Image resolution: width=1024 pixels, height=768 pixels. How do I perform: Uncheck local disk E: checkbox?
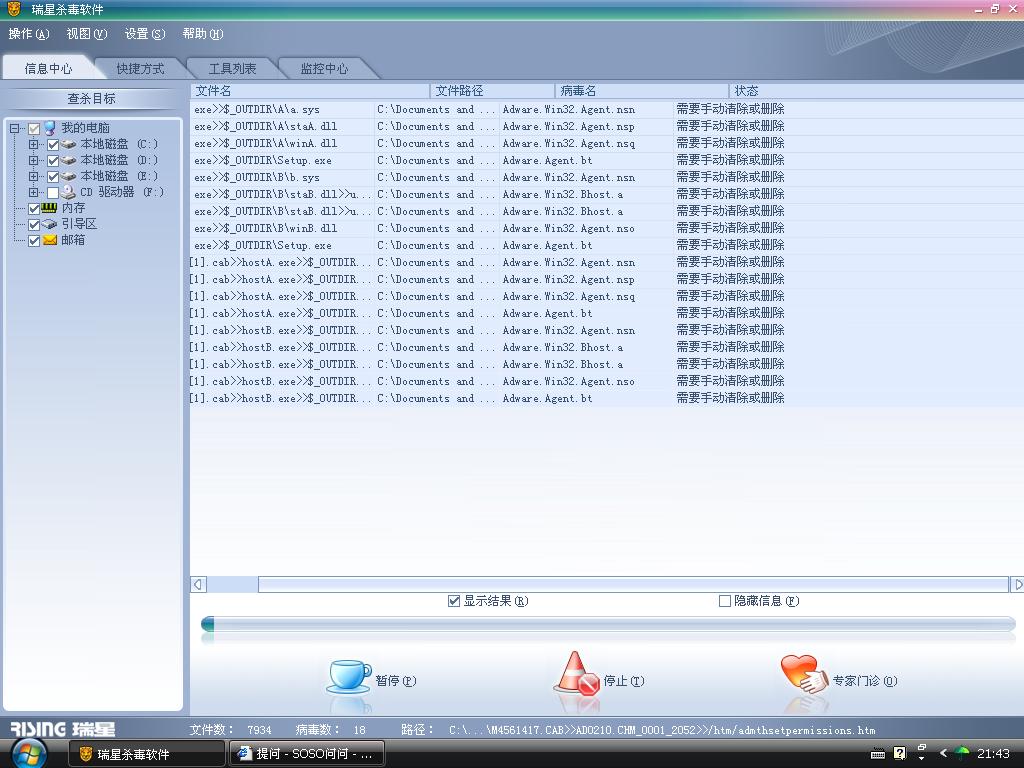tap(53, 176)
